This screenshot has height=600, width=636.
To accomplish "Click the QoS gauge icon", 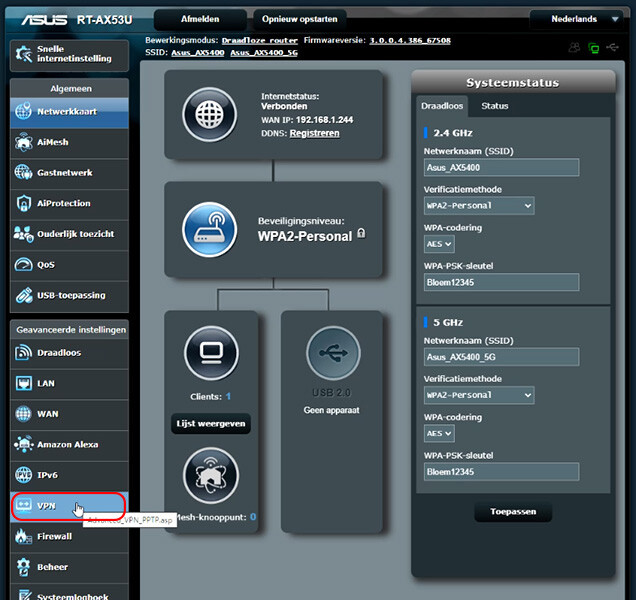I will click(23, 265).
